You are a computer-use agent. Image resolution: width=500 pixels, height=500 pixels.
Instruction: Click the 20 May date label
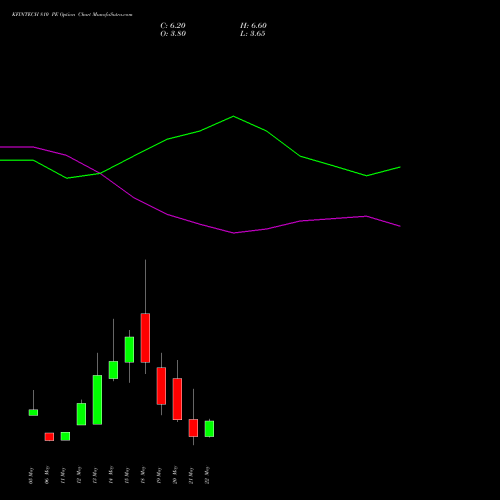175,475
